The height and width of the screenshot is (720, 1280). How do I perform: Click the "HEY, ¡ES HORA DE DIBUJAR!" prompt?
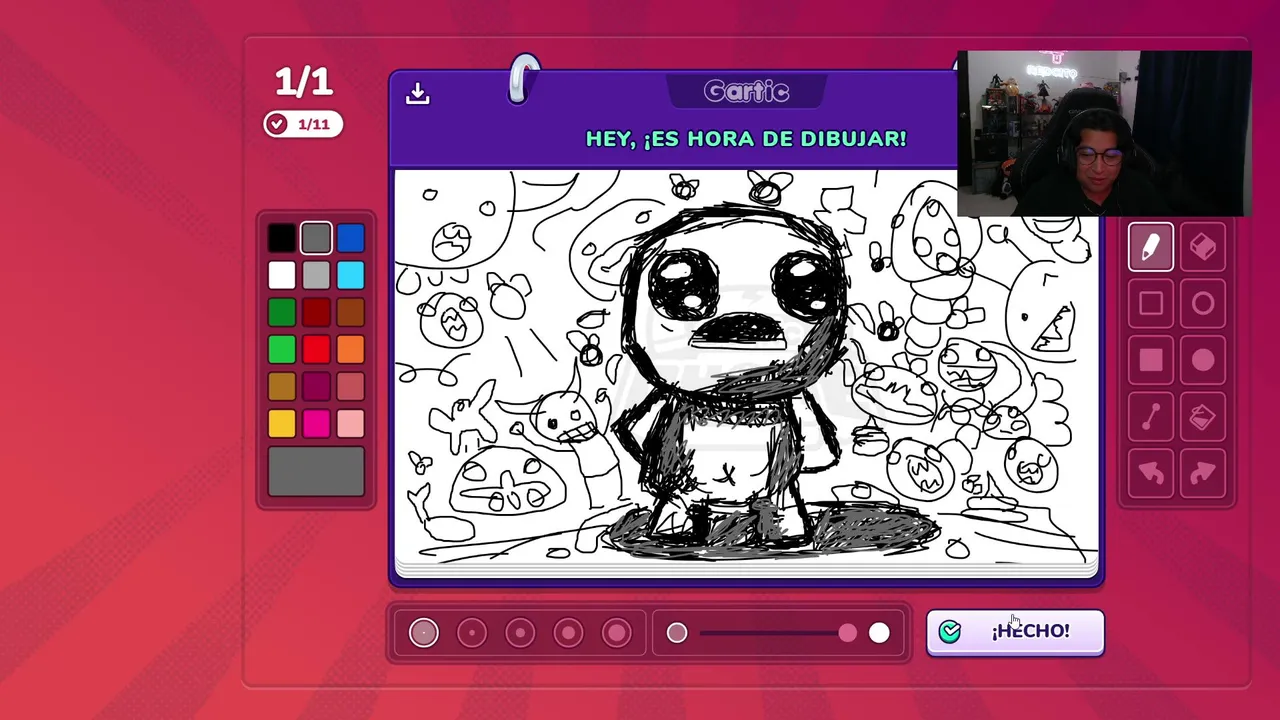pos(746,139)
